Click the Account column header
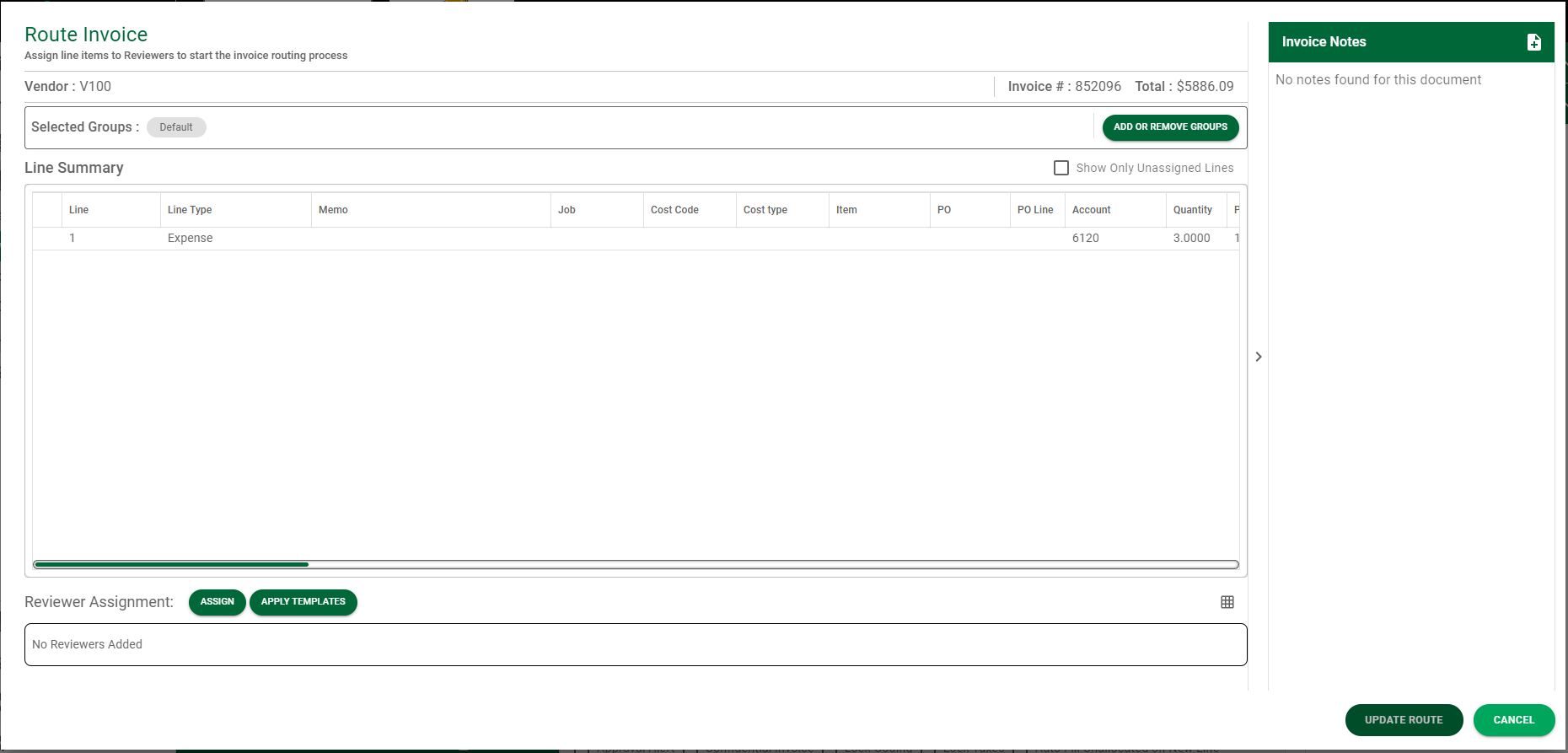 click(1115, 210)
